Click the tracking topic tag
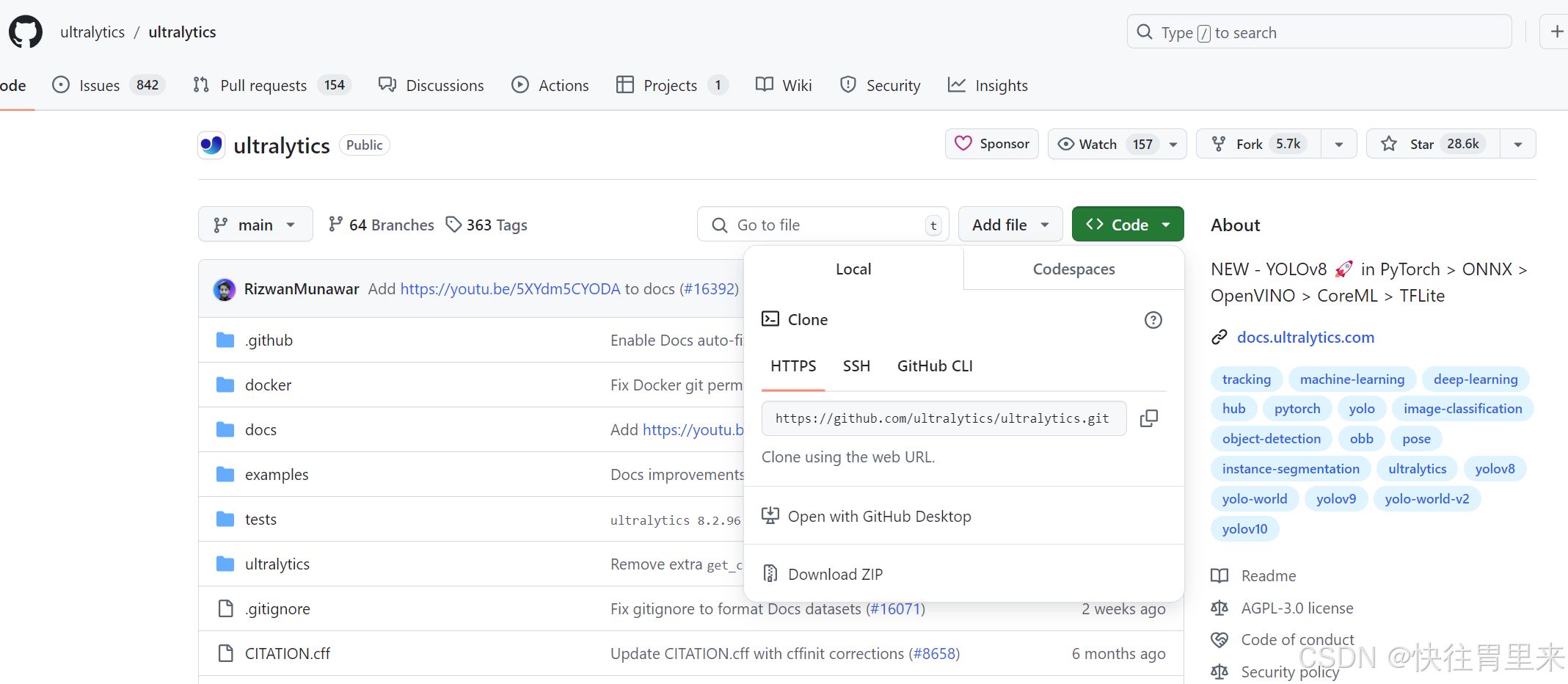1568x684 pixels. 1247,379
